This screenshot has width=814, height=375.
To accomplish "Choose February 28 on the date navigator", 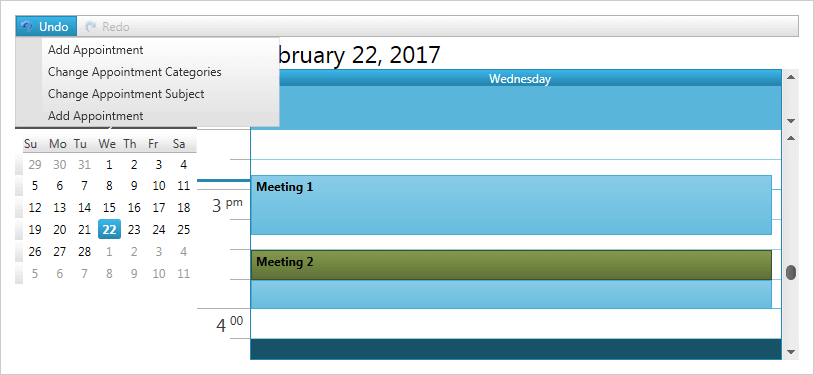I will pyautogui.click(x=84, y=252).
